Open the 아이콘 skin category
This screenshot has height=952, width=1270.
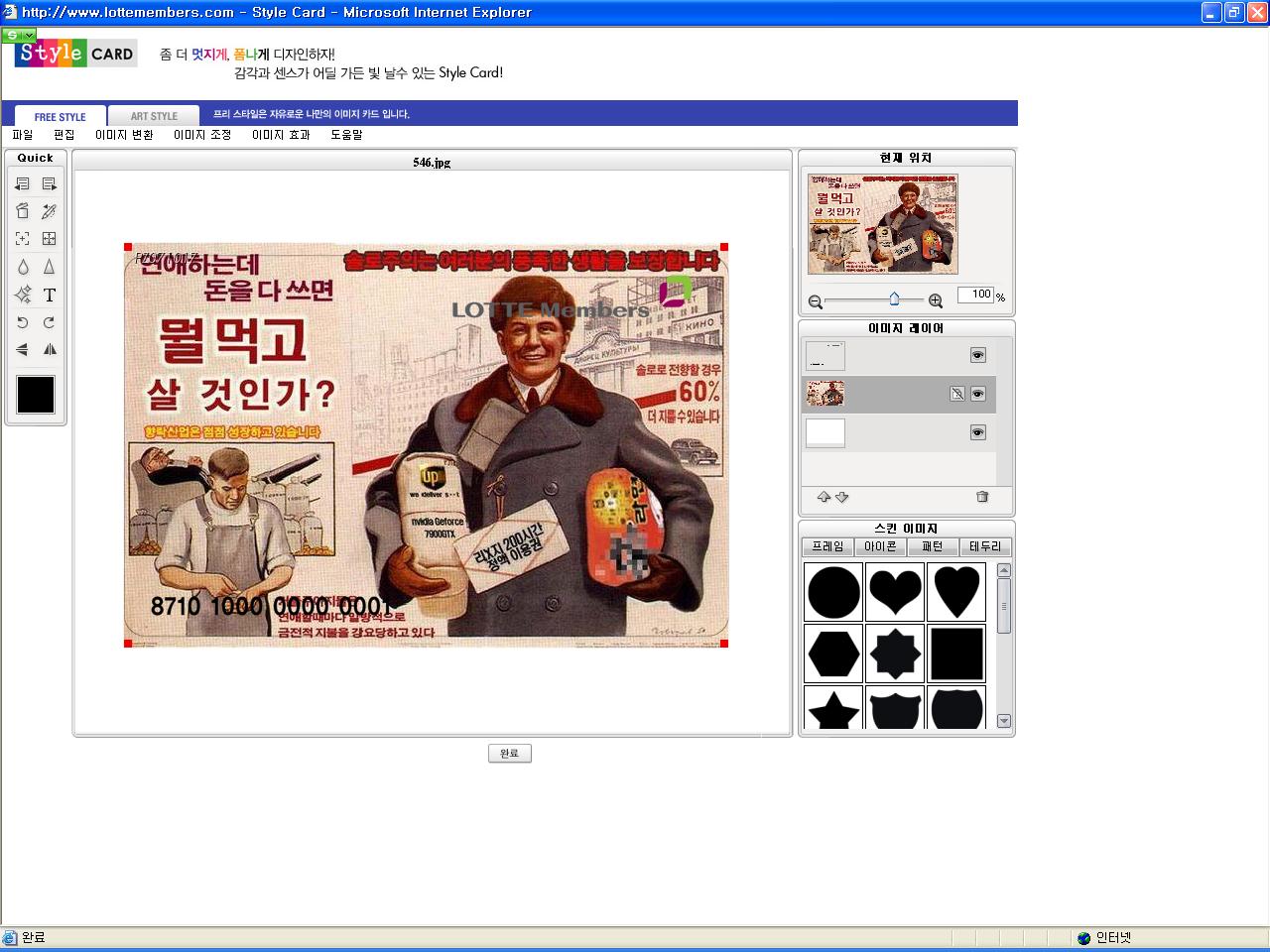[x=880, y=546]
